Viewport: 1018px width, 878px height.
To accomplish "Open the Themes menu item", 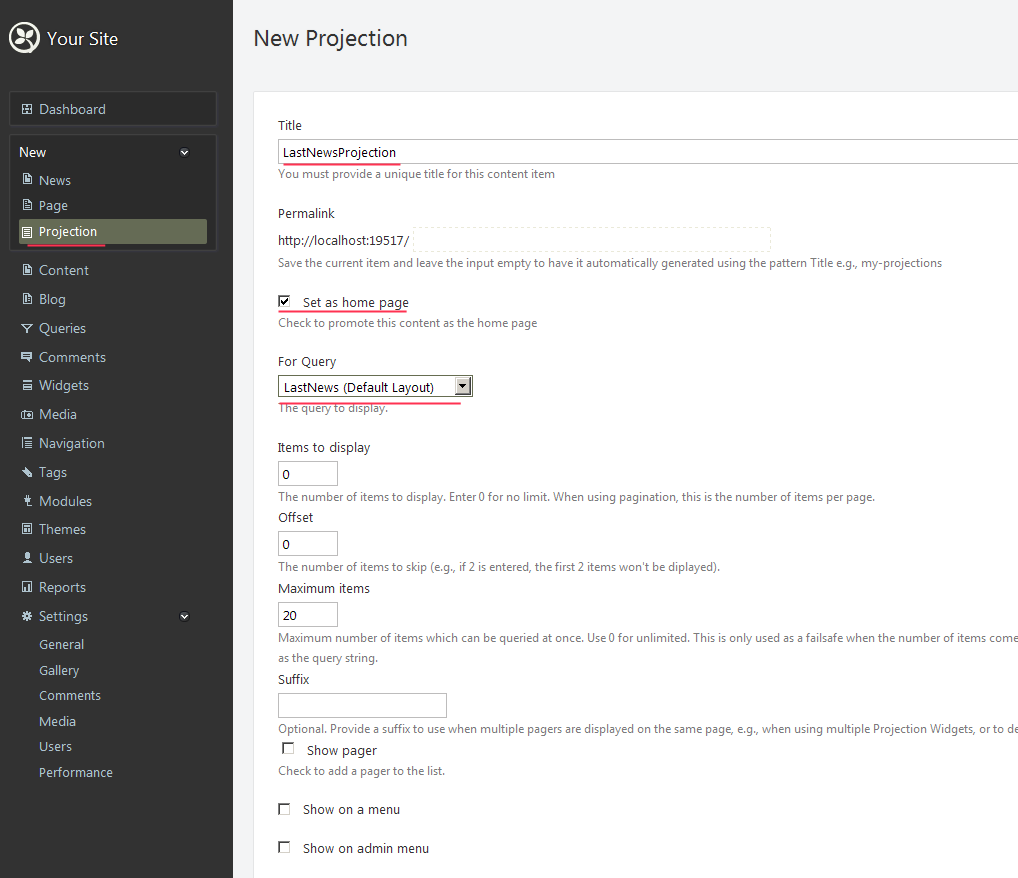I will pyautogui.click(x=62, y=529).
